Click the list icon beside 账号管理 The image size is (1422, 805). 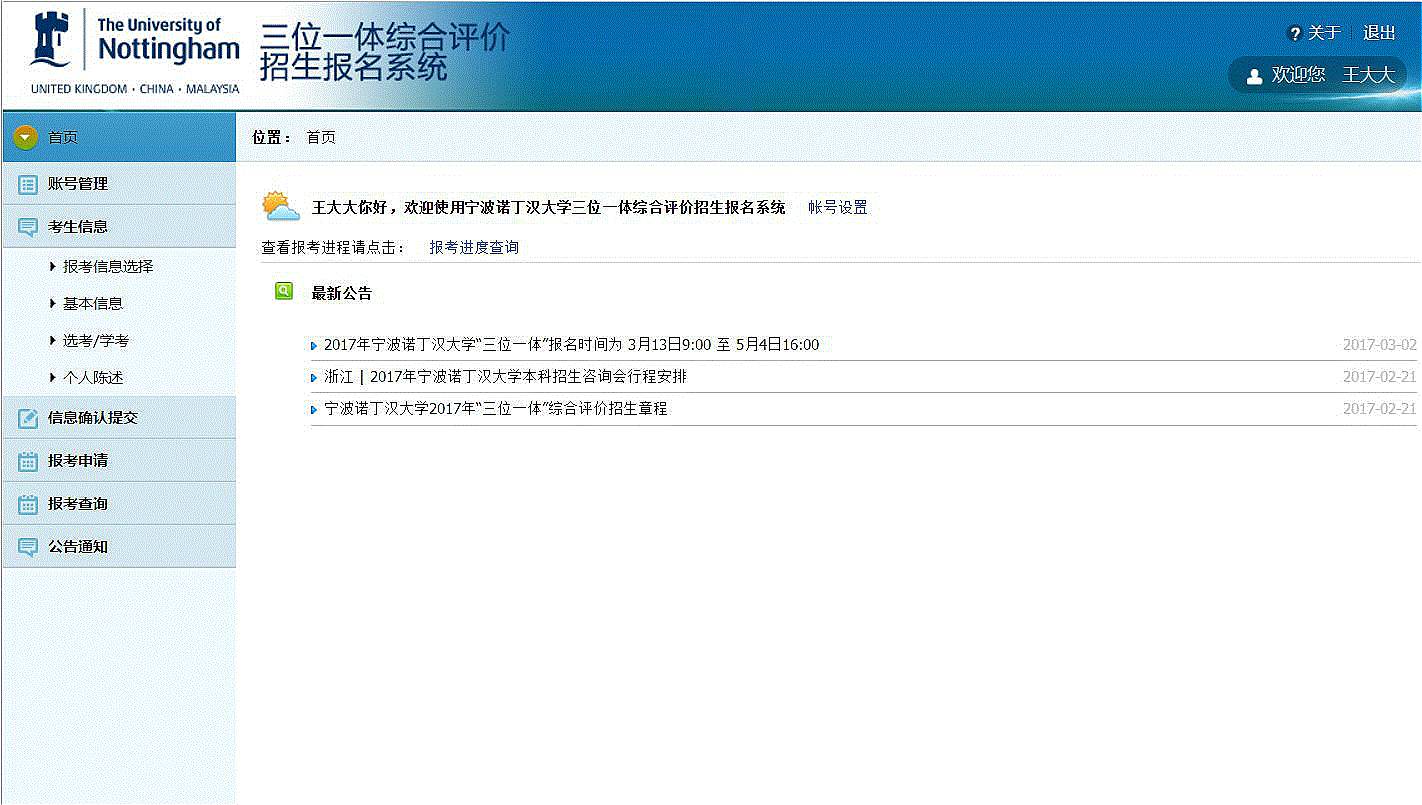tap(28, 184)
